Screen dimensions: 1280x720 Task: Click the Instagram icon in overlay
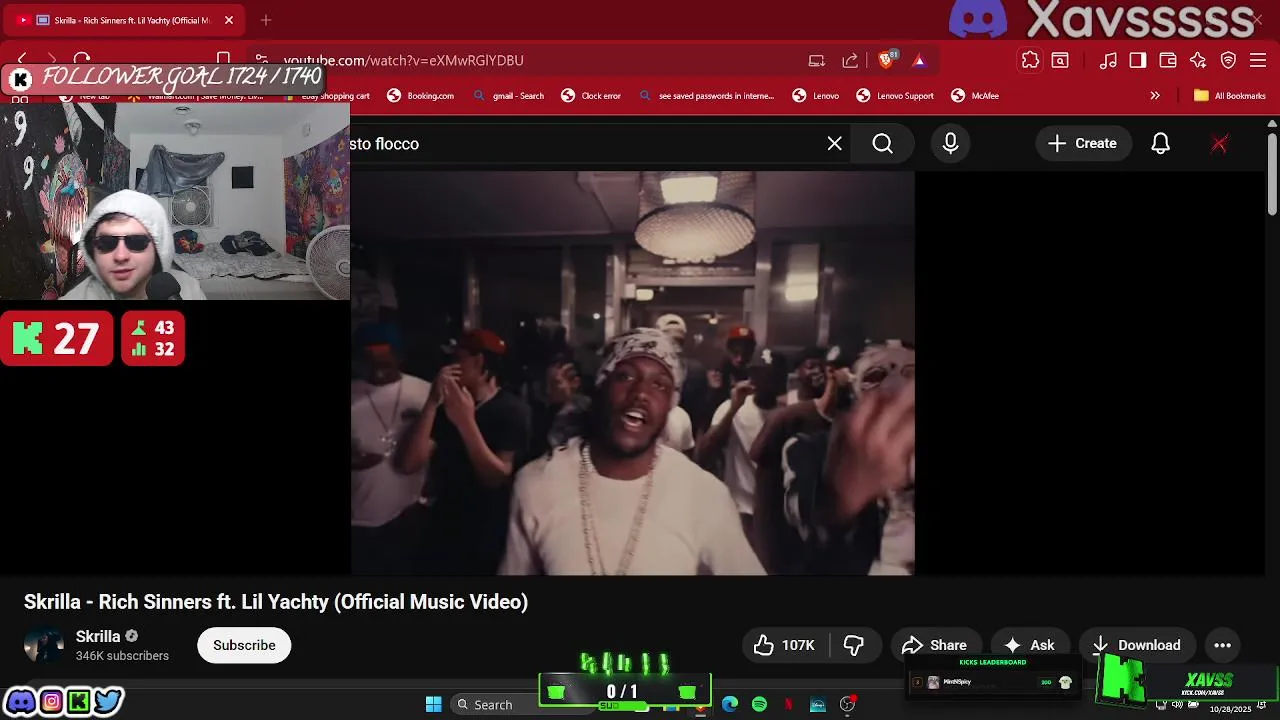51,701
